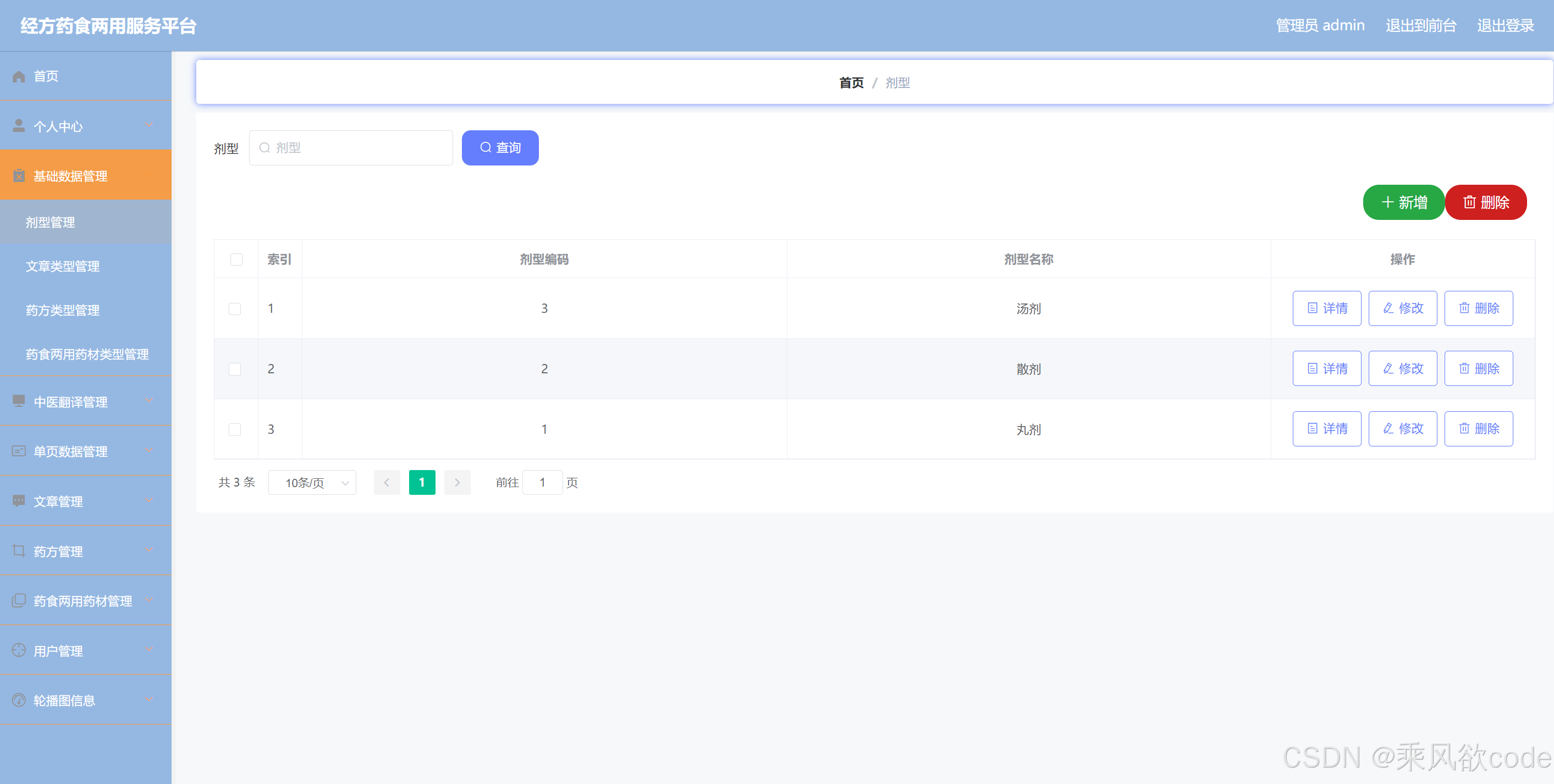Click the 查询 search button
The image size is (1554, 784).
pyautogui.click(x=499, y=147)
